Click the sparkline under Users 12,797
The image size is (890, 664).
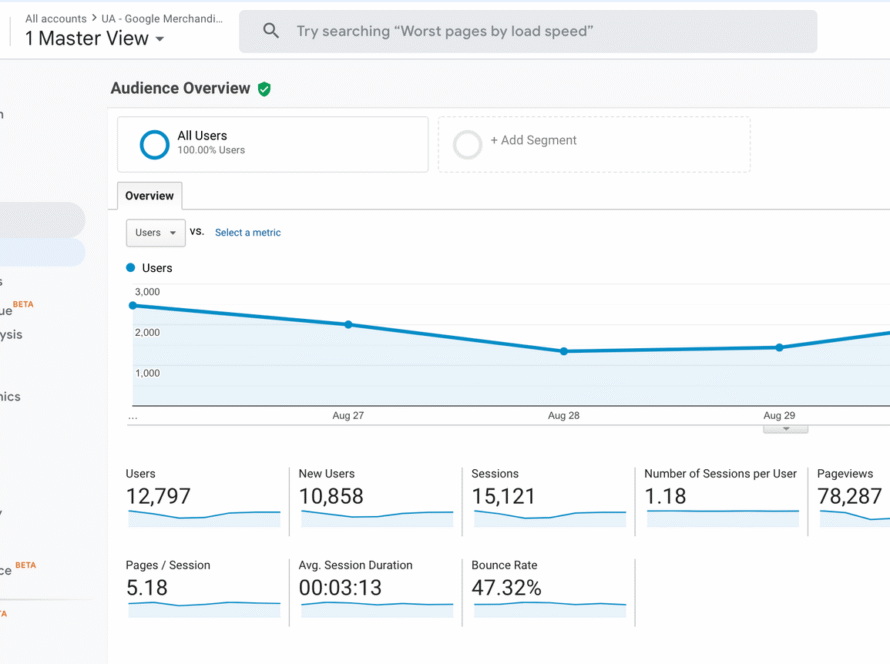click(204, 517)
